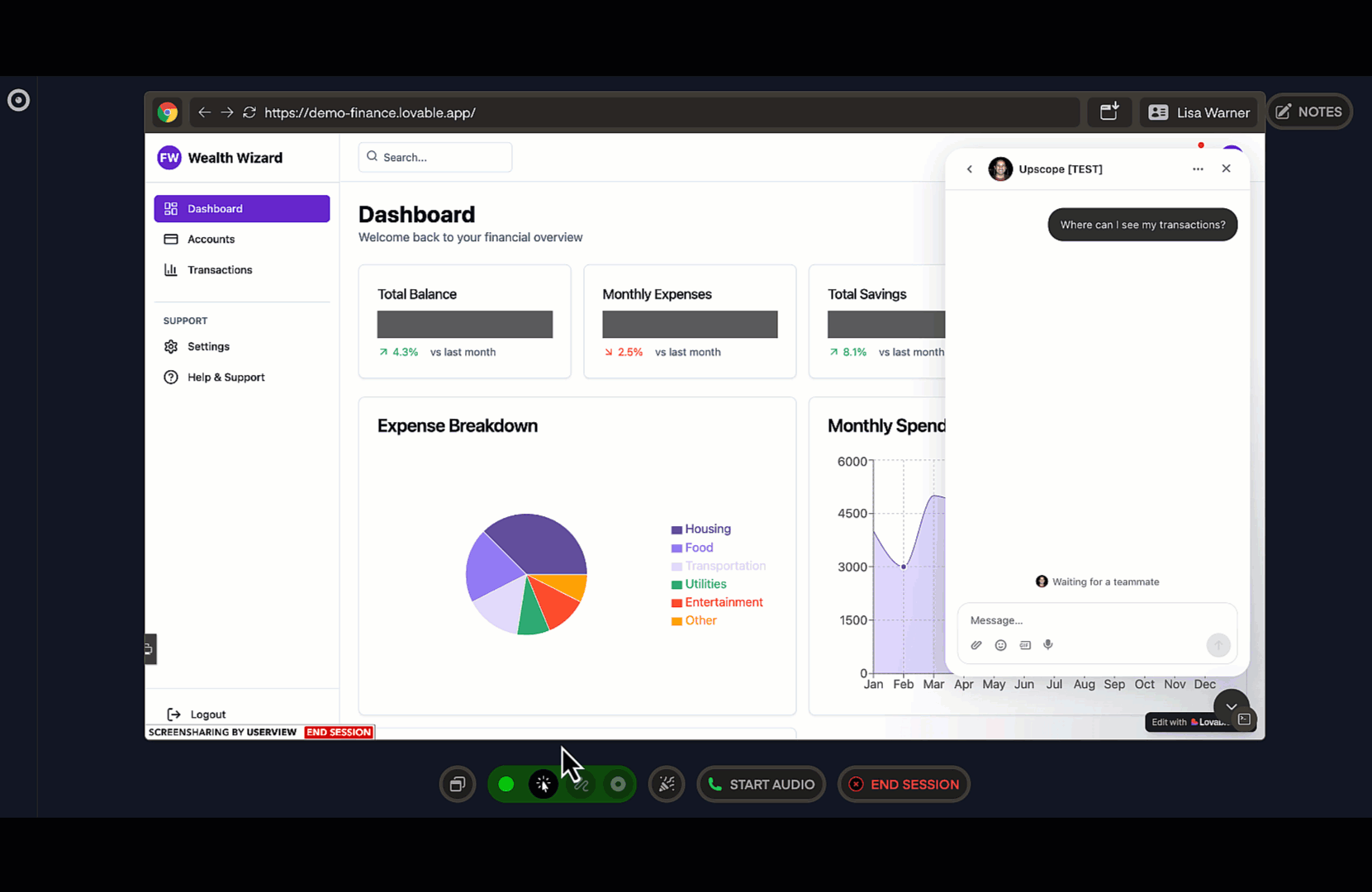The width and height of the screenshot is (1372, 892).
Task: Toggle the scribble drawing mode button
Action: 581,785
